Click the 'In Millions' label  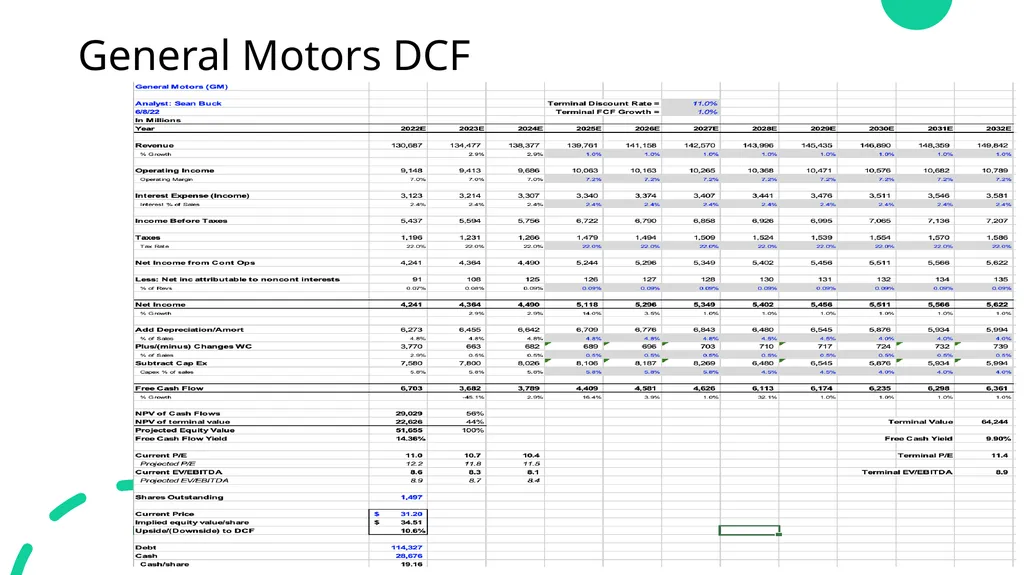[158, 120]
